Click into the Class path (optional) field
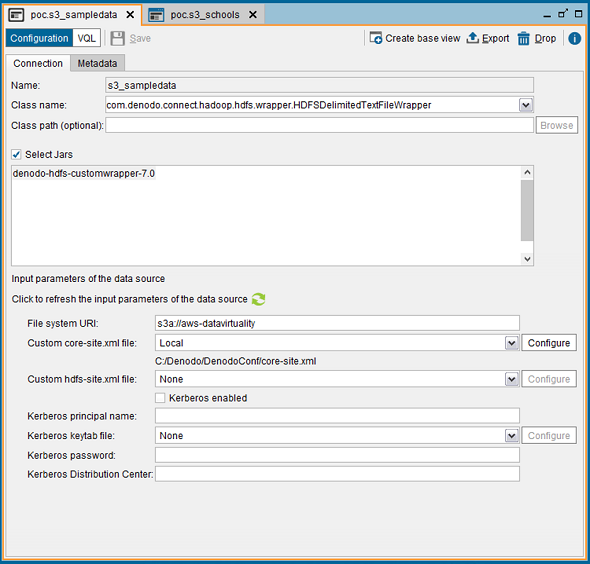 319,125
